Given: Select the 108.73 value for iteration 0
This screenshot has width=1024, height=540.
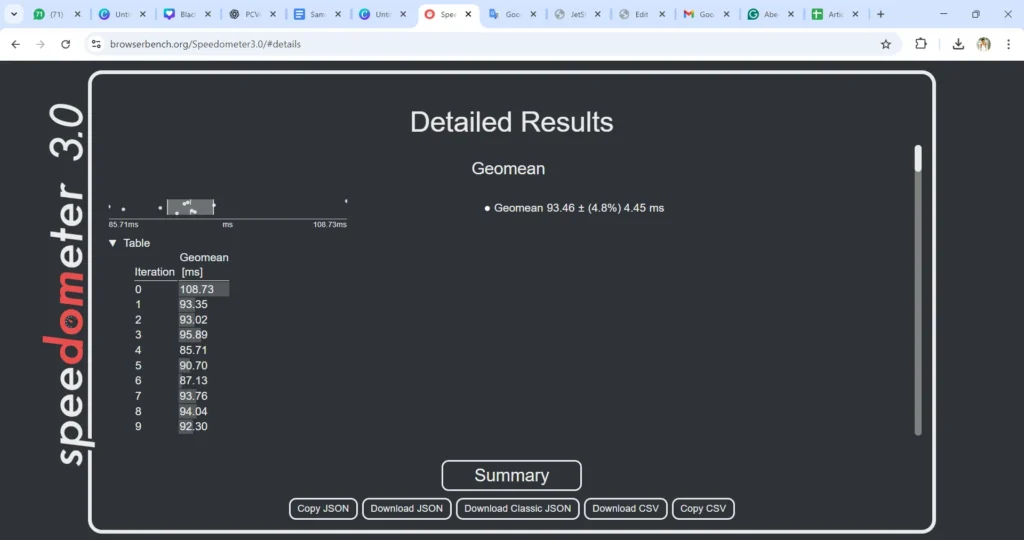Looking at the screenshot, I should point(197,289).
